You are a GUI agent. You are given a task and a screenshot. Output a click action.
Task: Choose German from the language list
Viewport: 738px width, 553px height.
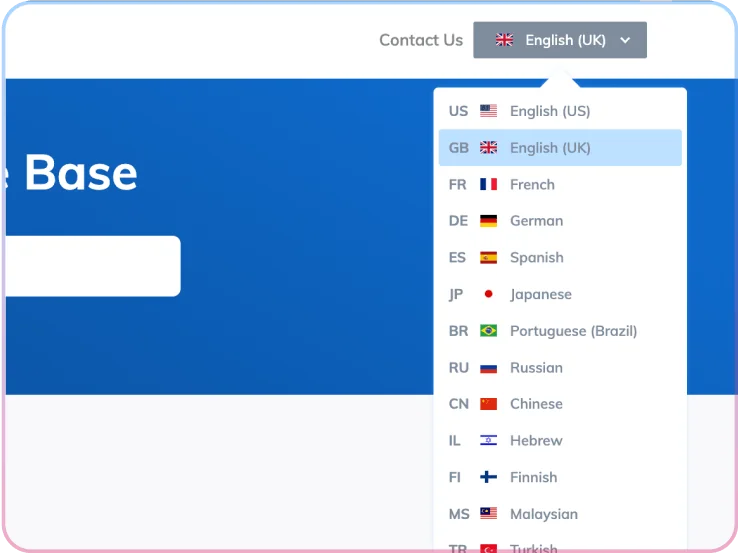[x=560, y=221]
